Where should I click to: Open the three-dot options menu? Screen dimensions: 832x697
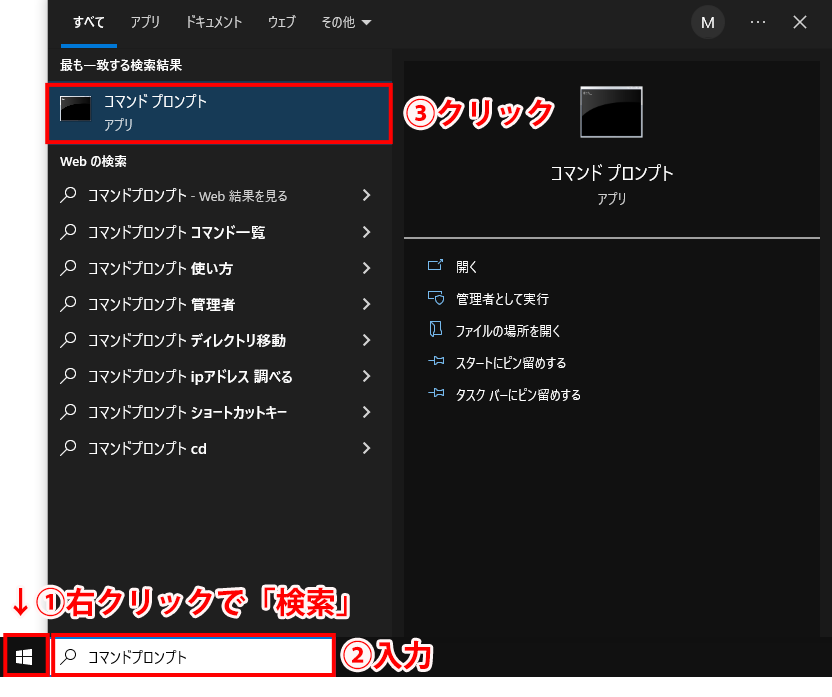click(758, 22)
